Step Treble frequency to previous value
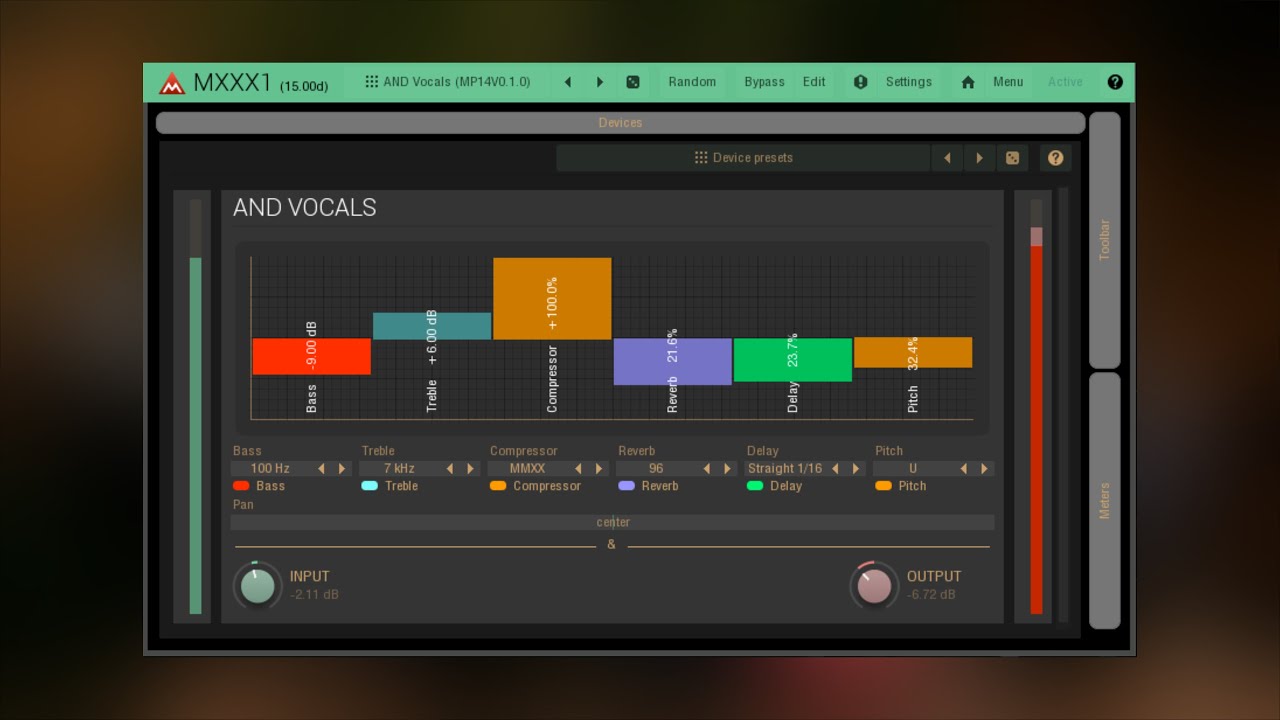Image resolution: width=1280 pixels, height=720 pixels. [x=450, y=468]
